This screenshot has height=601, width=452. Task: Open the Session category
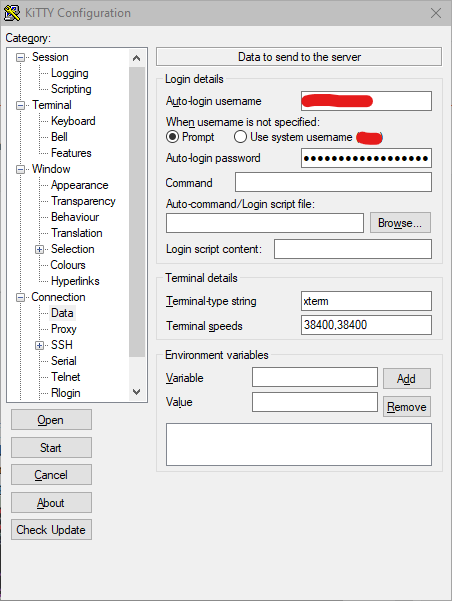coord(50,57)
